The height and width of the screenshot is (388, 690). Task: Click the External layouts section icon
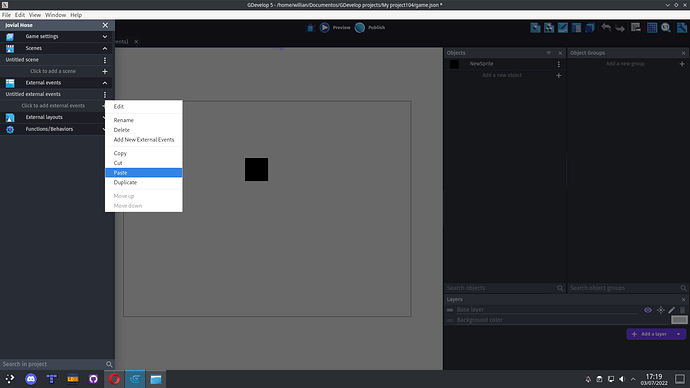(10, 117)
